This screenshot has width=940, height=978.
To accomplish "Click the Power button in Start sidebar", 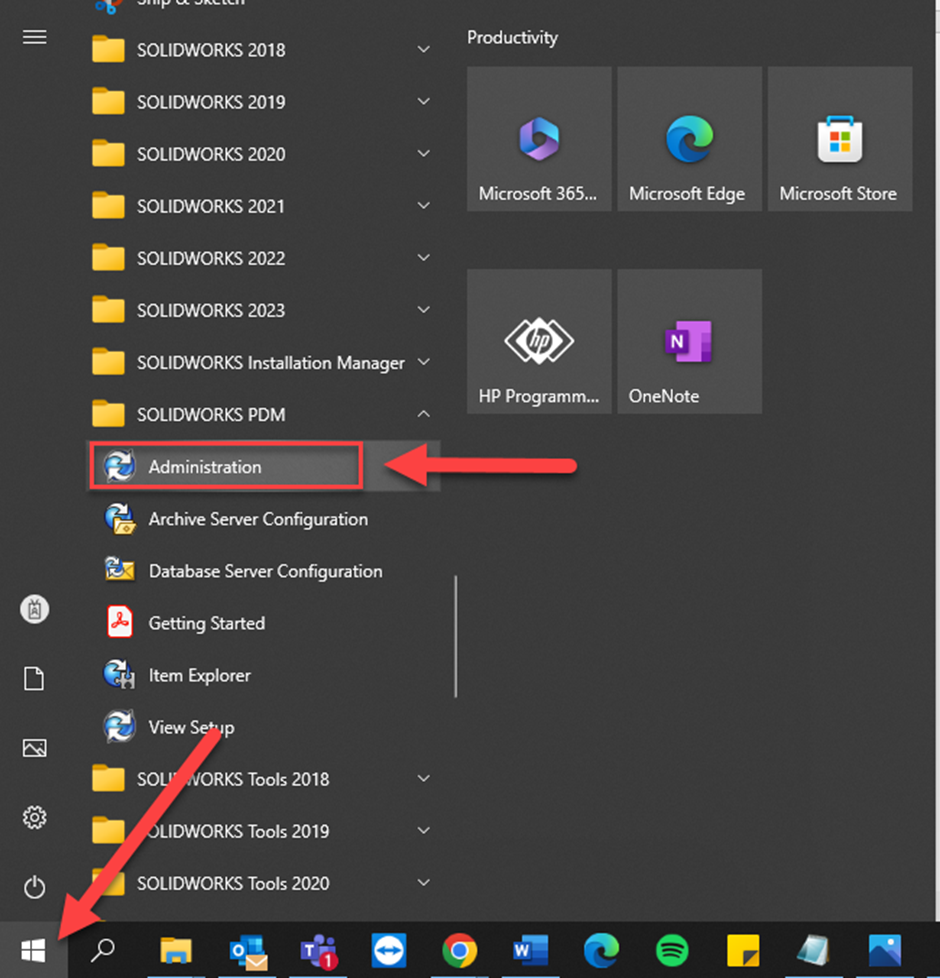I will tap(34, 887).
